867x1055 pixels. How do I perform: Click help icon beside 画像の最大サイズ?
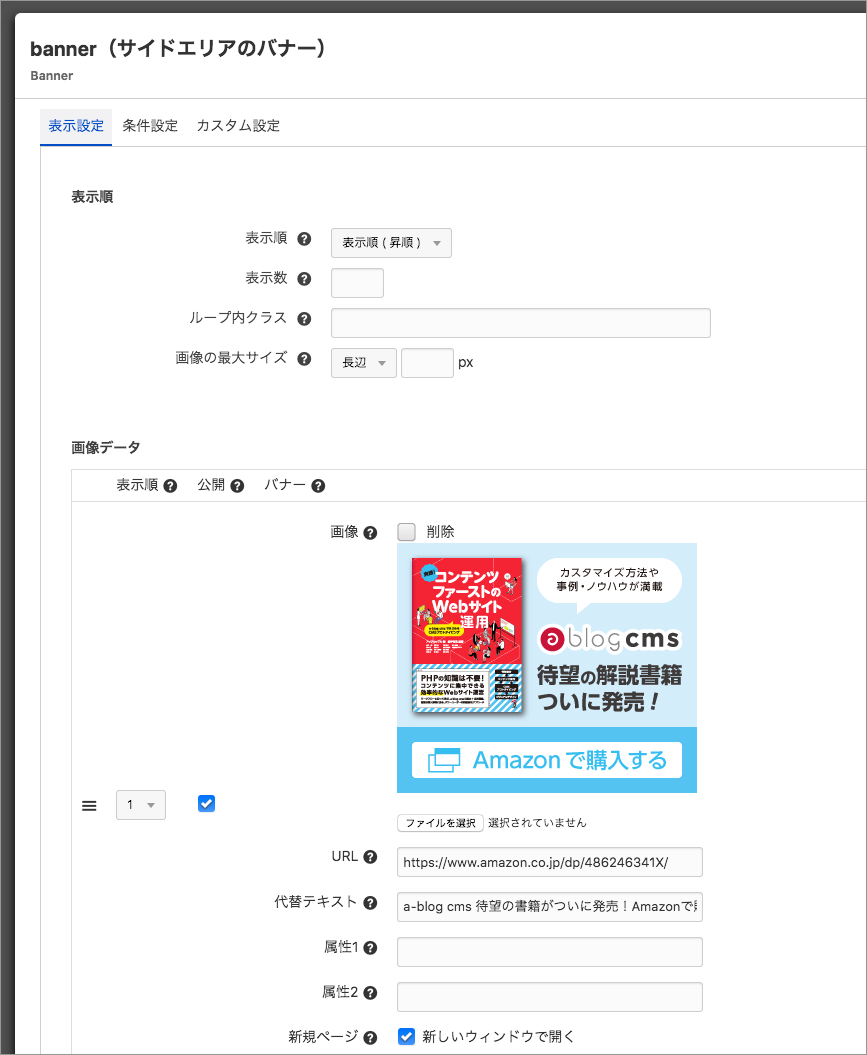pos(304,359)
